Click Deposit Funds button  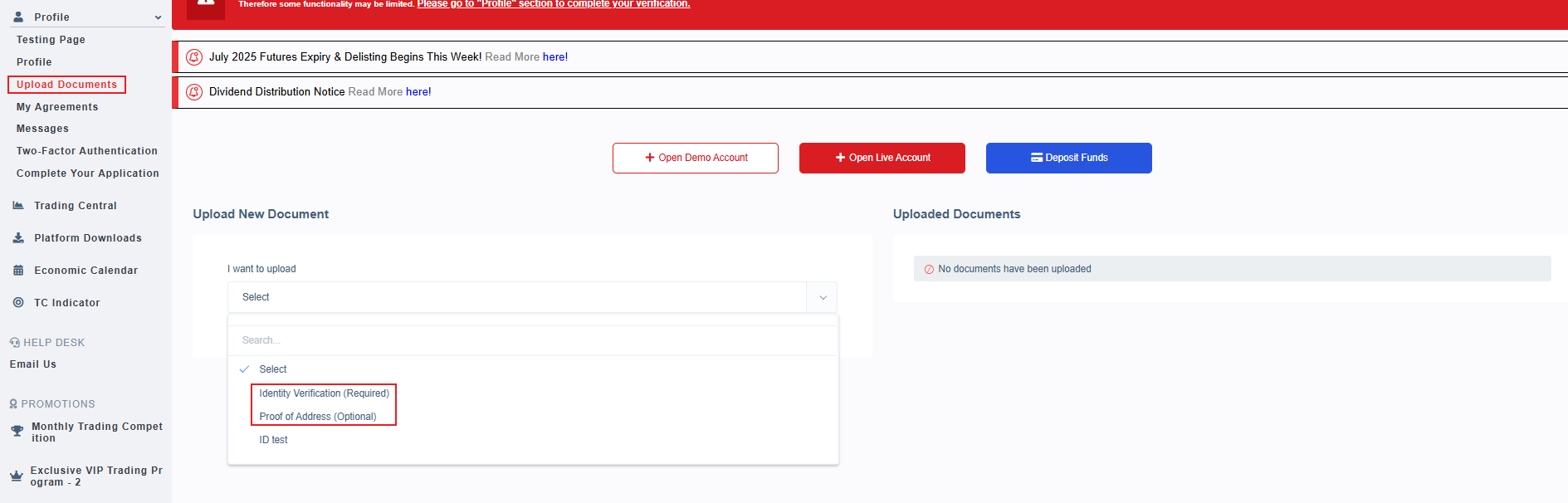[x=1069, y=158]
